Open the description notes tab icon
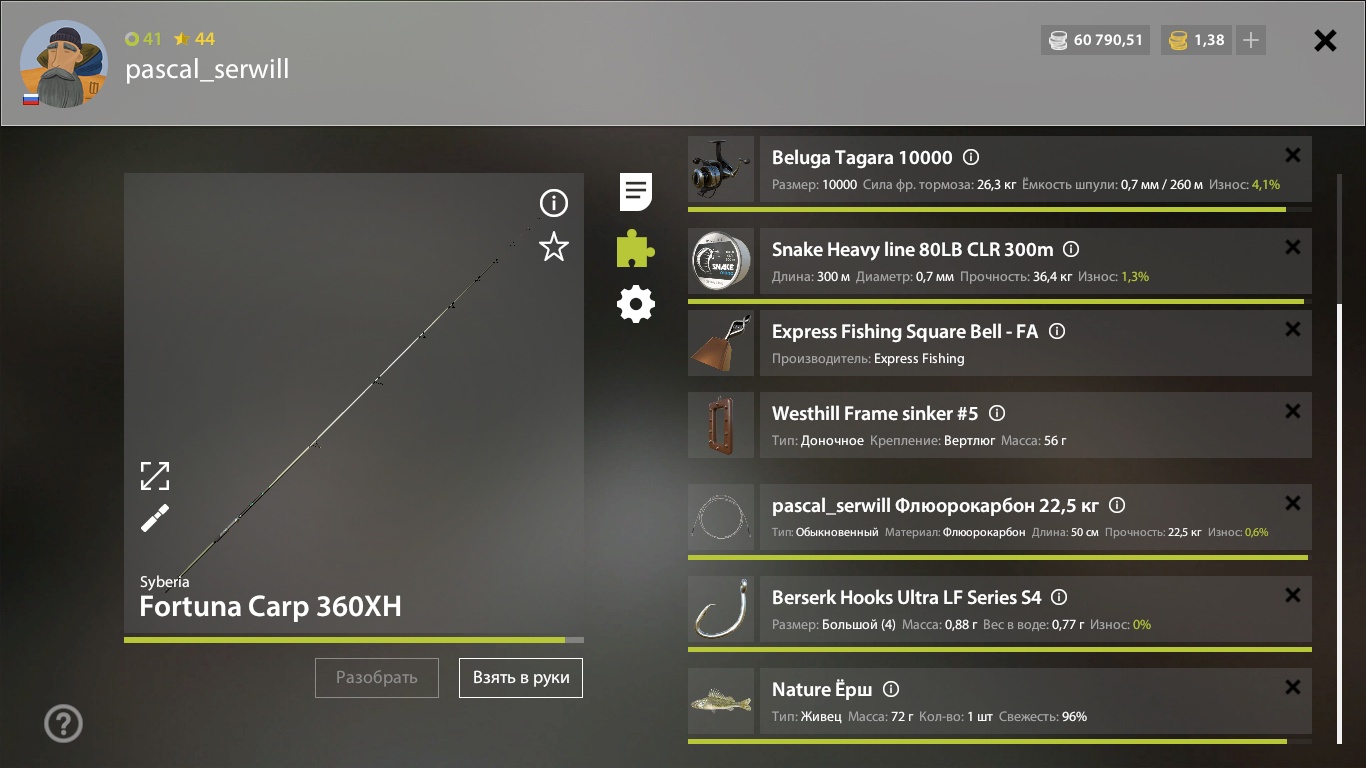This screenshot has width=1366, height=768. click(636, 191)
